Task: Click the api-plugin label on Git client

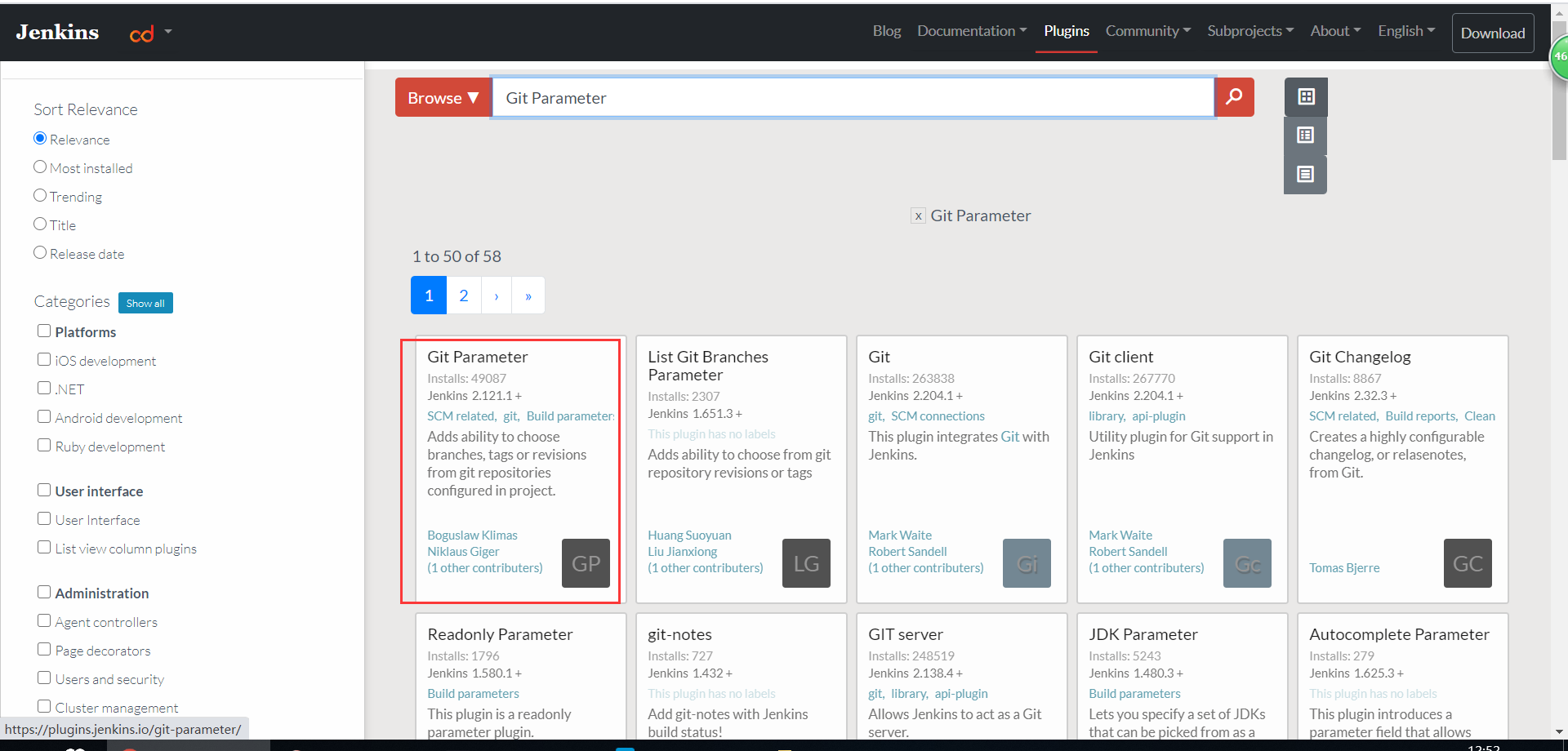Action: [x=1158, y=416]
